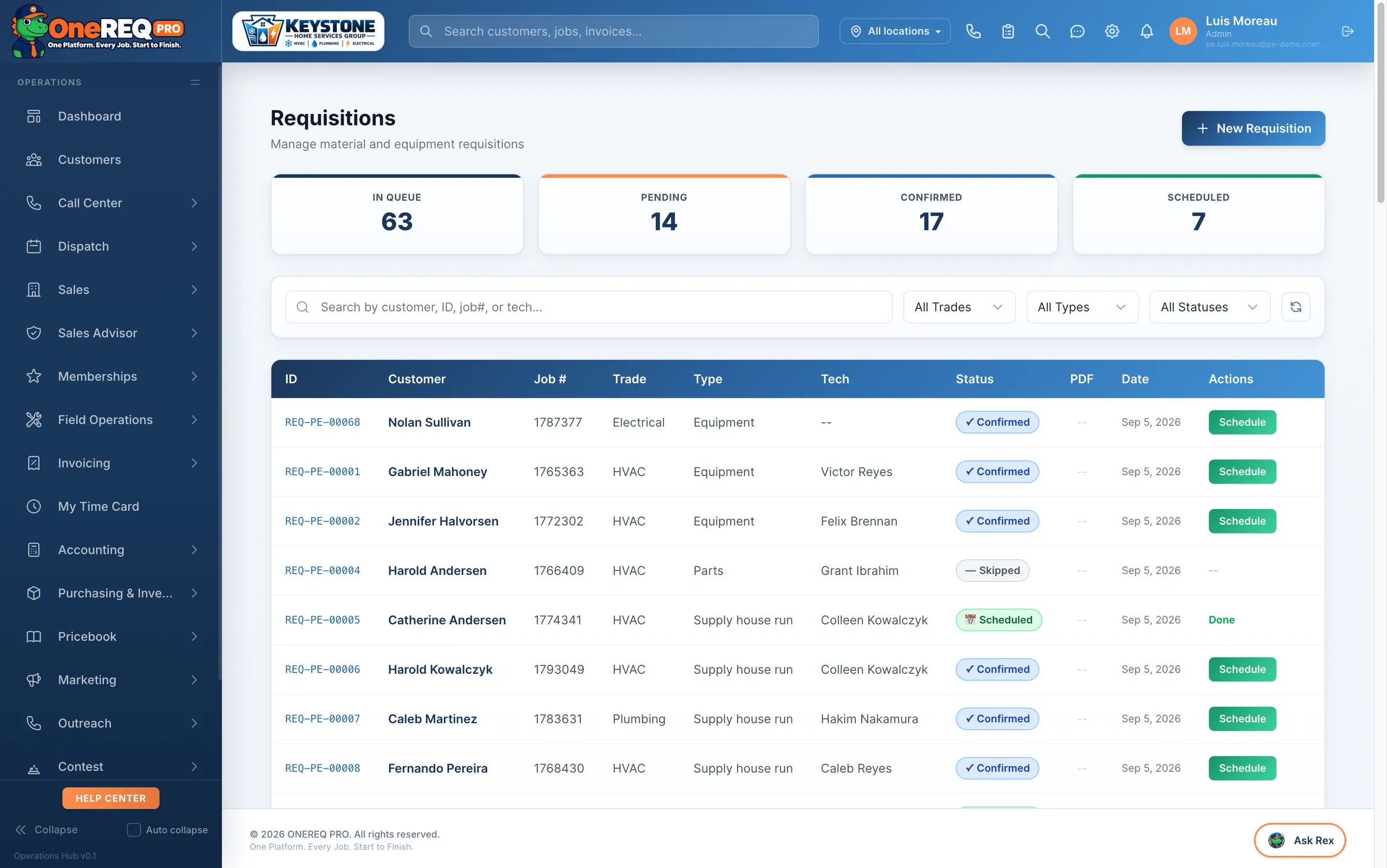Open the All Statuses filter dropdown
Image resolution: width=1387 pixels, height=868 pixels.
coord(1209,307)
